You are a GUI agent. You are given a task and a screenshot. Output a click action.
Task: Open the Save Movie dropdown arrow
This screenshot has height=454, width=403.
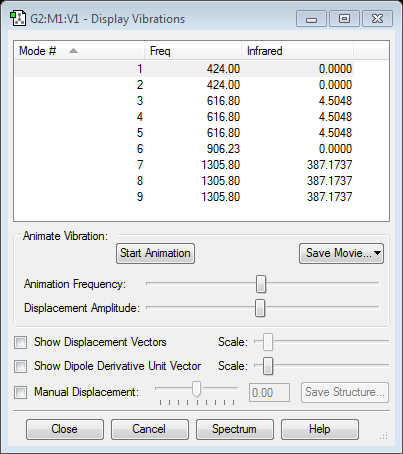click(x=377, y=253)
